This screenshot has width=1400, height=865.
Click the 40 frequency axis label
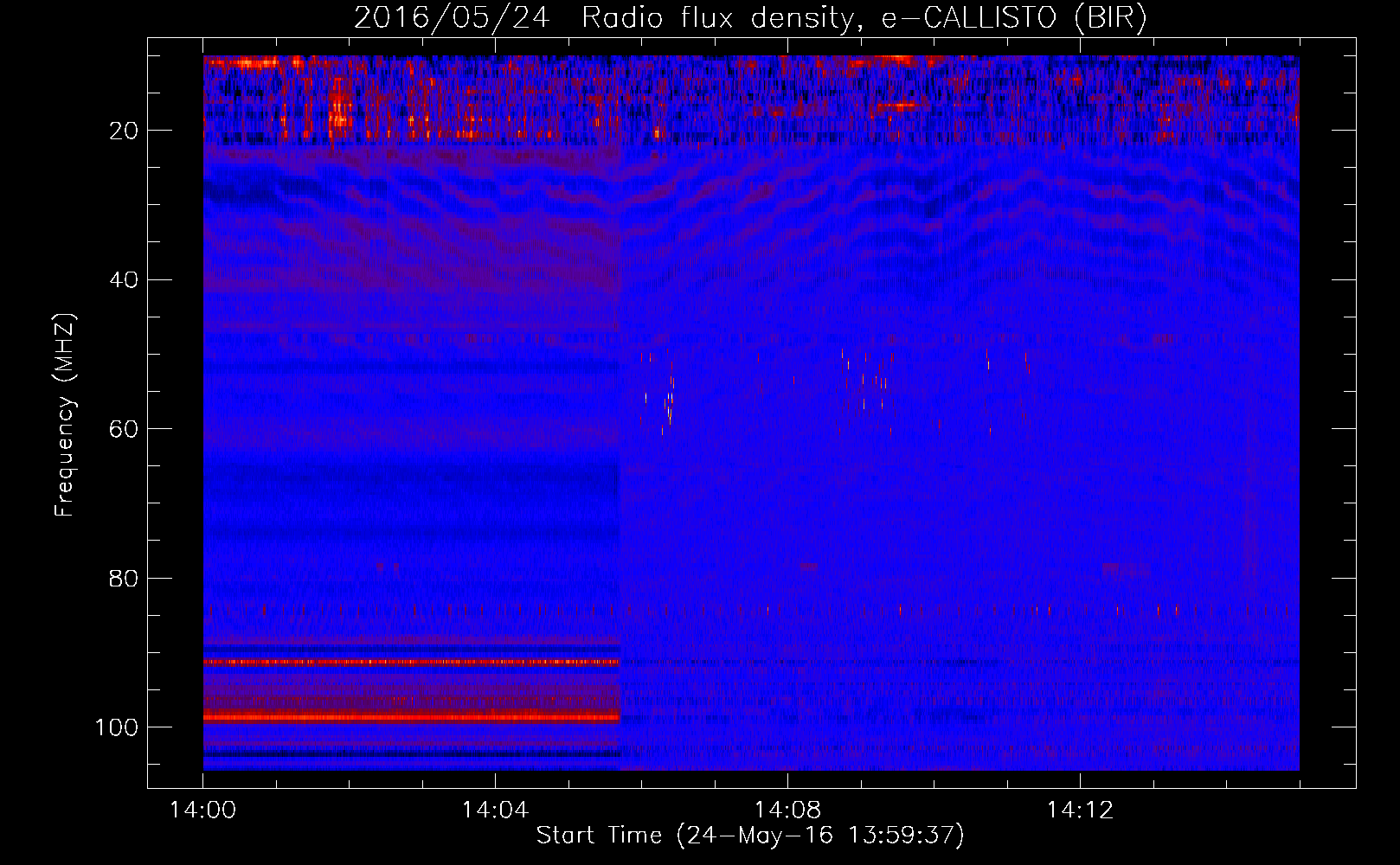125,280
